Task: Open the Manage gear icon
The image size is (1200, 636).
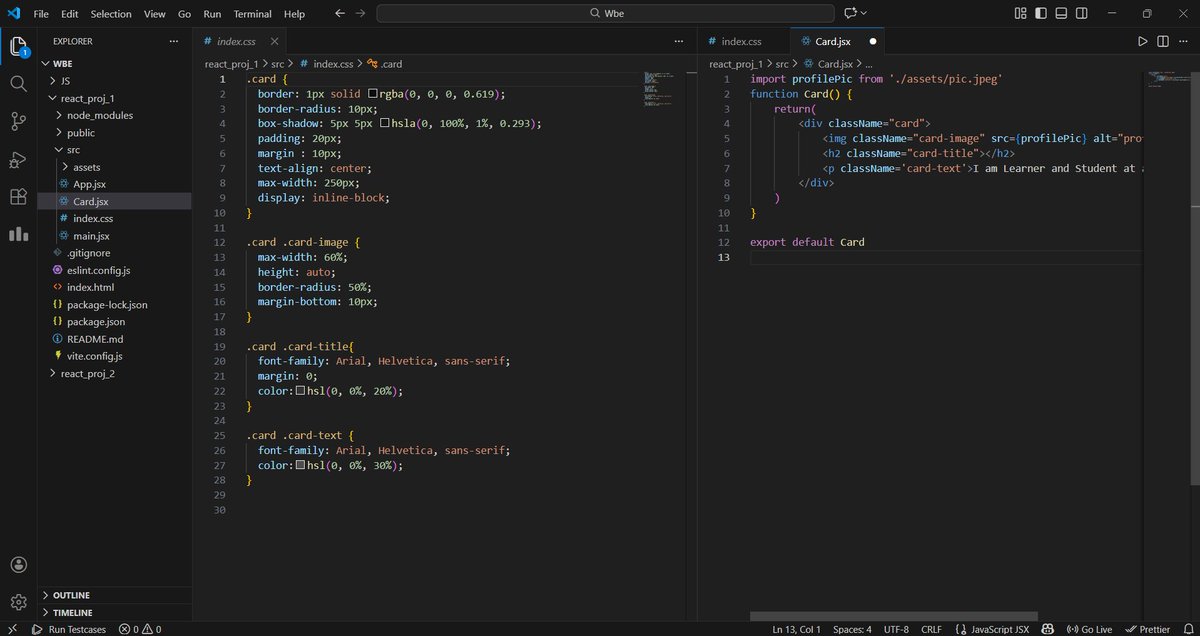Action: pos(18,602)
